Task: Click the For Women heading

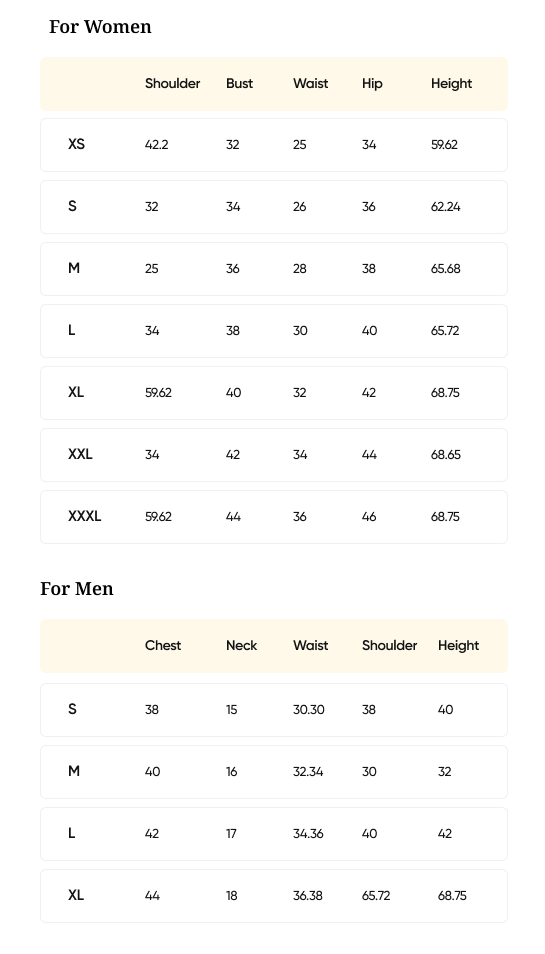Action: (100, 27)
